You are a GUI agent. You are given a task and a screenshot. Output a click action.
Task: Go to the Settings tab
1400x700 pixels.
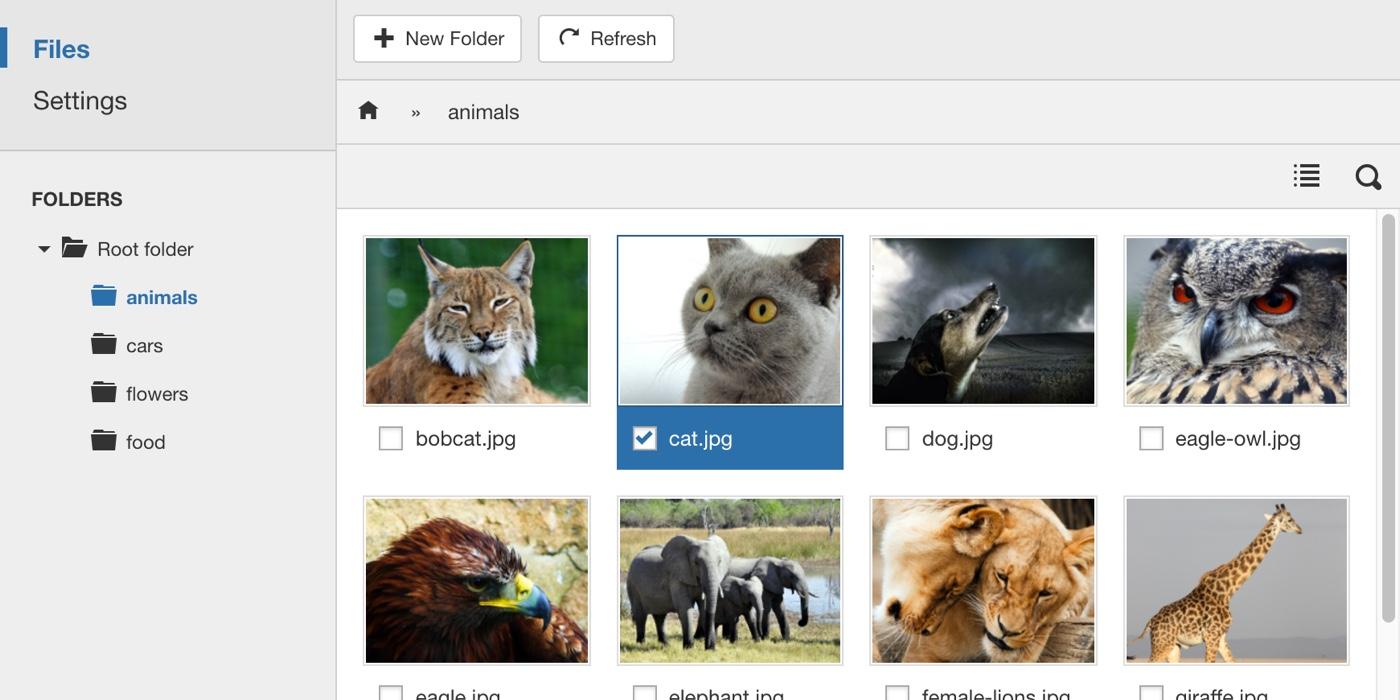[80, 101]
